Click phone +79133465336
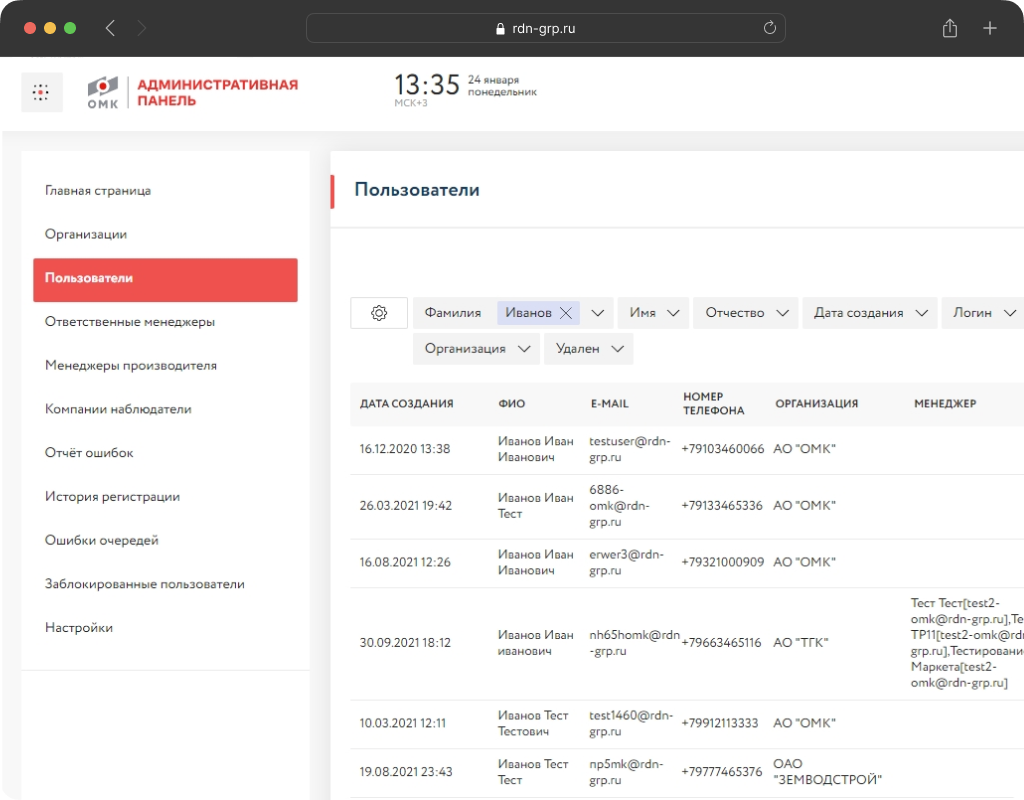Viewport: 1024px width, 800px height. point(722,506)
